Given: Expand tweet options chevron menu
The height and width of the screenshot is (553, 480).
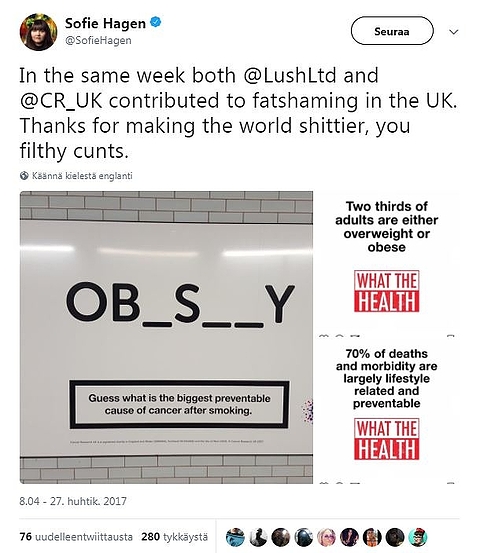Looking at the screenshot, I should [454, 32].
